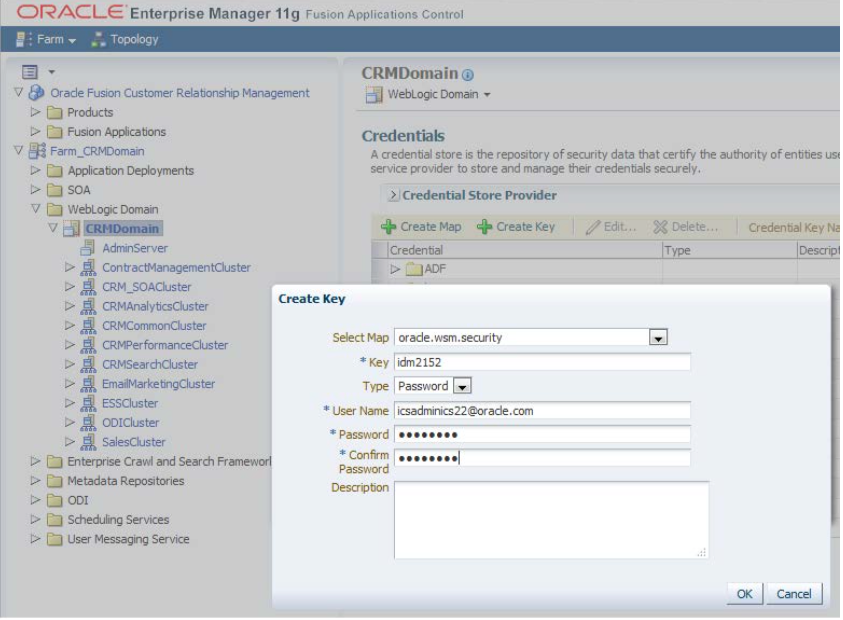
Task: Select Fusion Applications in the tree
Action: pos(117,132)
